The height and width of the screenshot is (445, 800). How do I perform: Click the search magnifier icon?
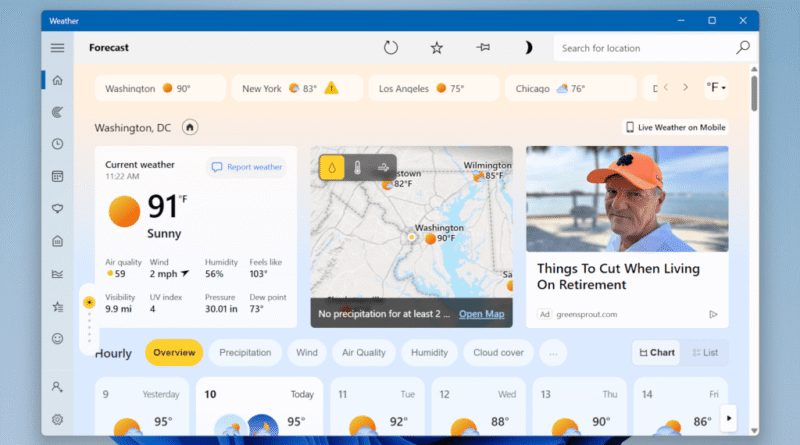(x=743, y=47)
